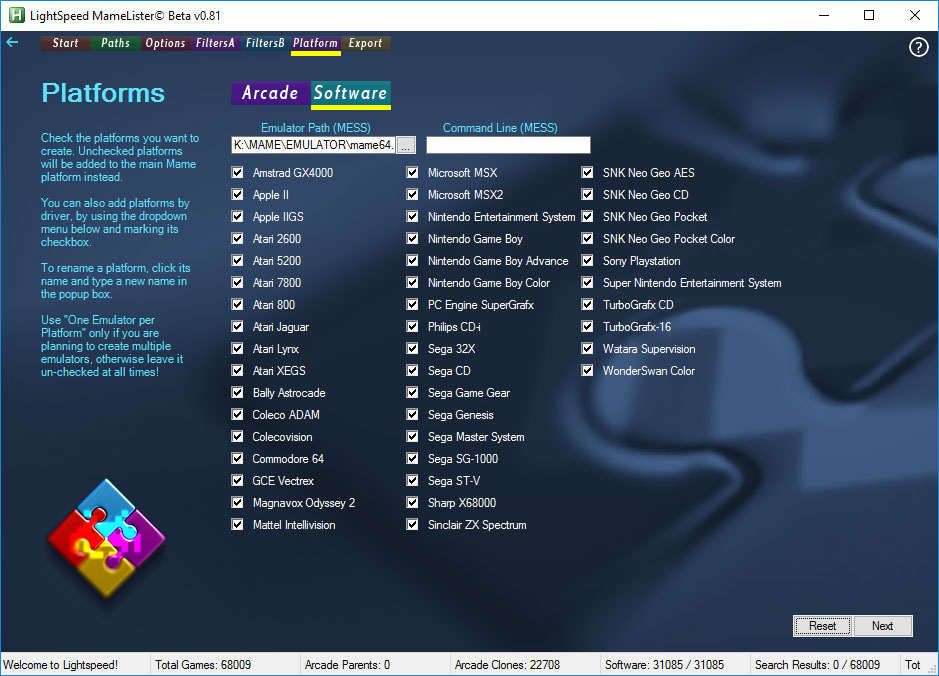Uncheck the Colecovision checkbox
Viewport: 939px width, 676px height.
(x=237, y=436)
